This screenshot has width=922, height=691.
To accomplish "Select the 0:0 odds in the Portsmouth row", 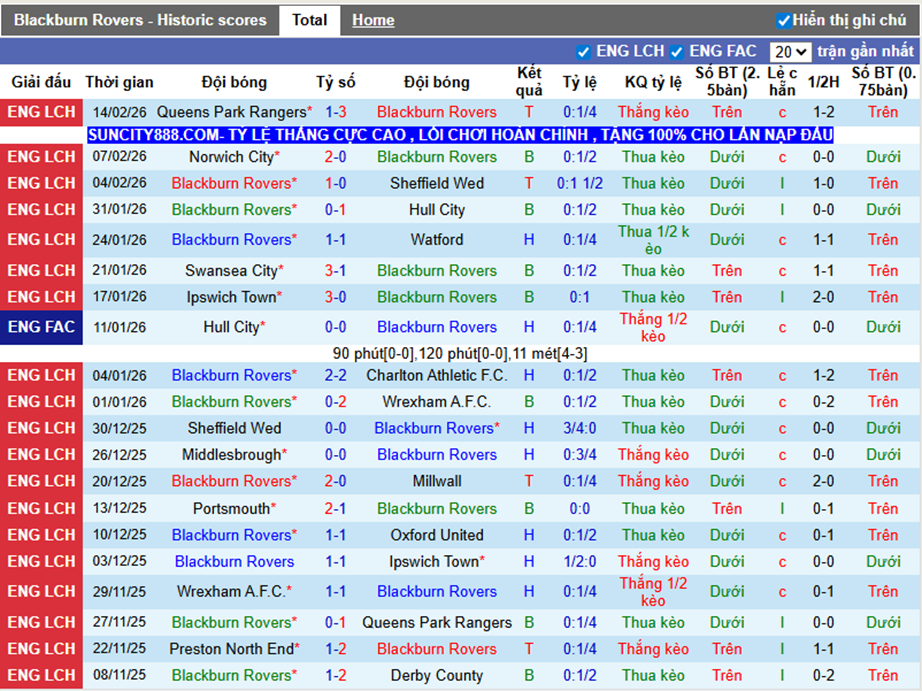I will point(580,509).
